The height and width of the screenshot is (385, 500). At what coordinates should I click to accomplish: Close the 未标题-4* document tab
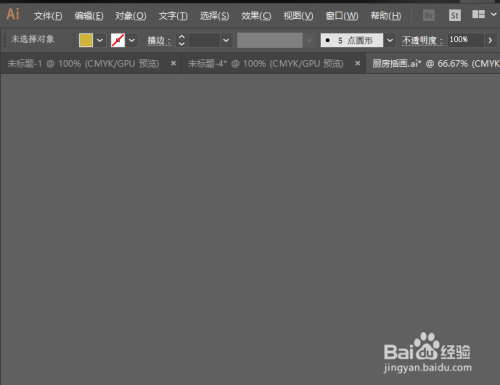pos(358,63)
